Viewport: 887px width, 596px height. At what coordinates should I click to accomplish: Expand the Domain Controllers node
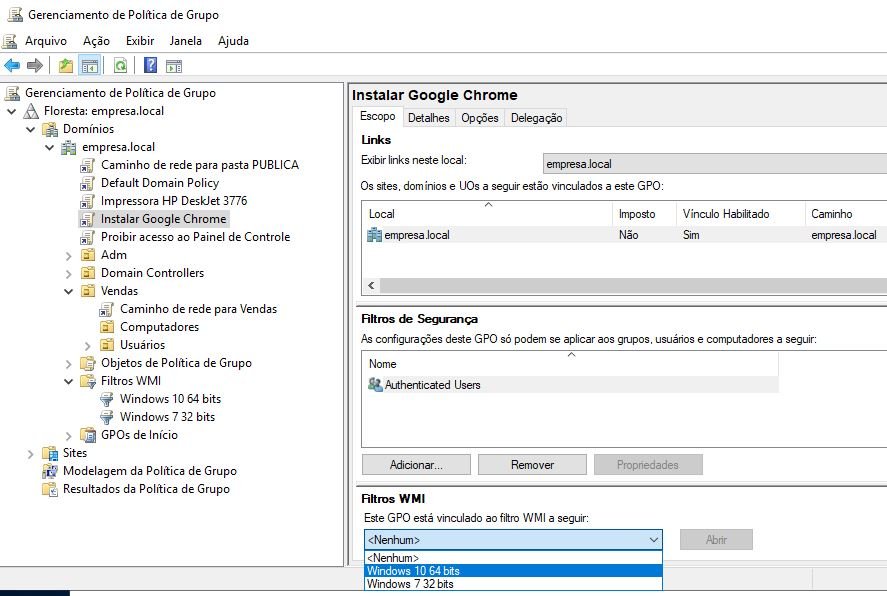(68, 274)
